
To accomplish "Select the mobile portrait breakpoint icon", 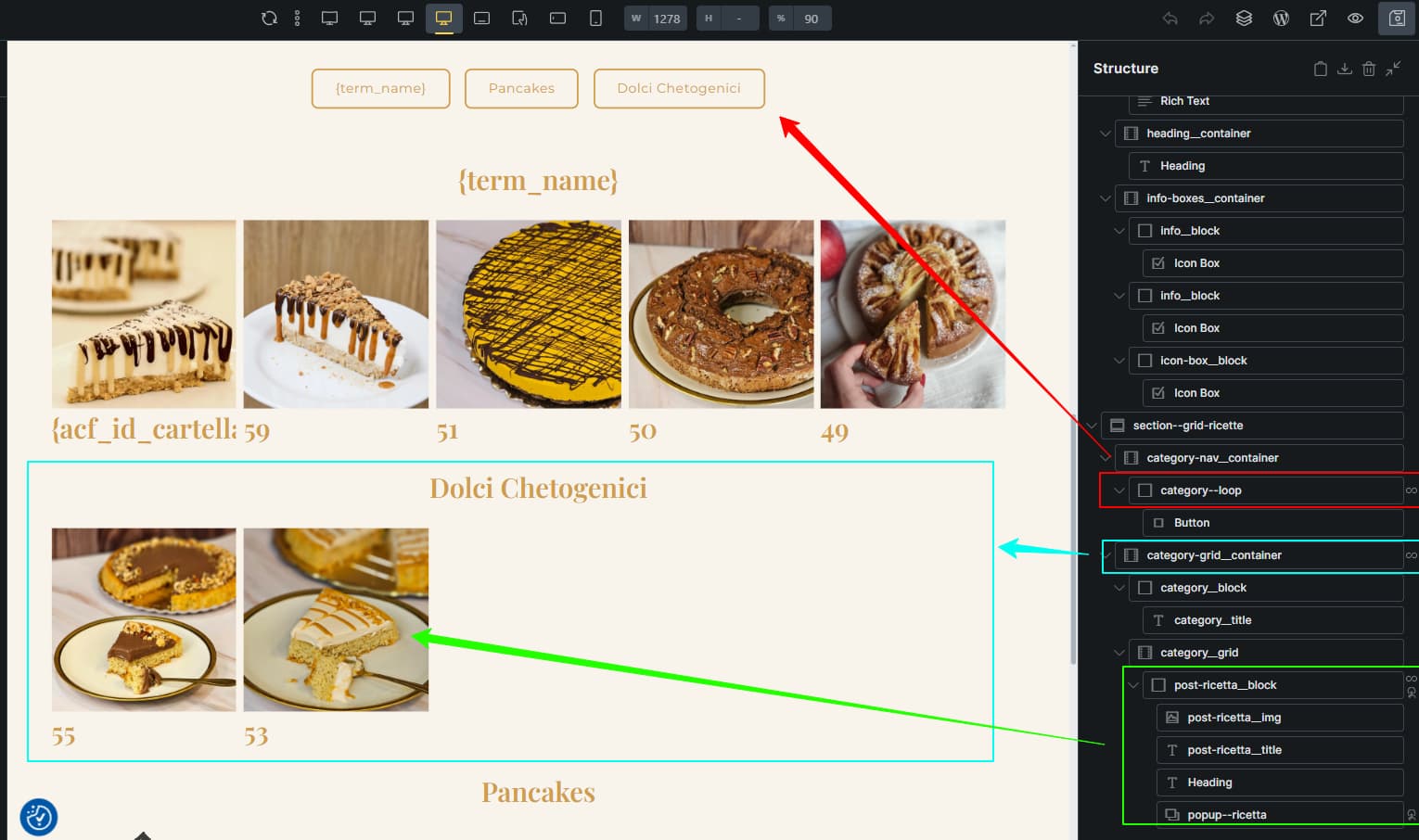I will (595, 19).
